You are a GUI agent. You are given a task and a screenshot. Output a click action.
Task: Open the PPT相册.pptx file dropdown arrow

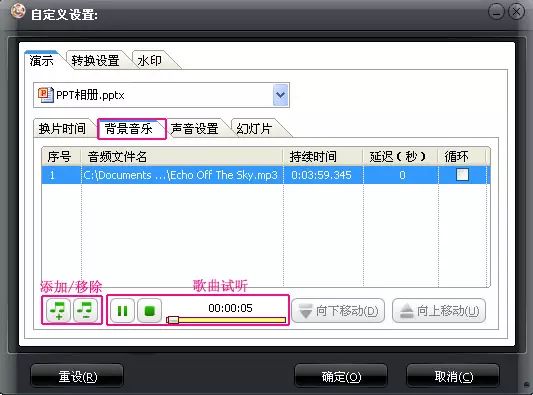280,95
